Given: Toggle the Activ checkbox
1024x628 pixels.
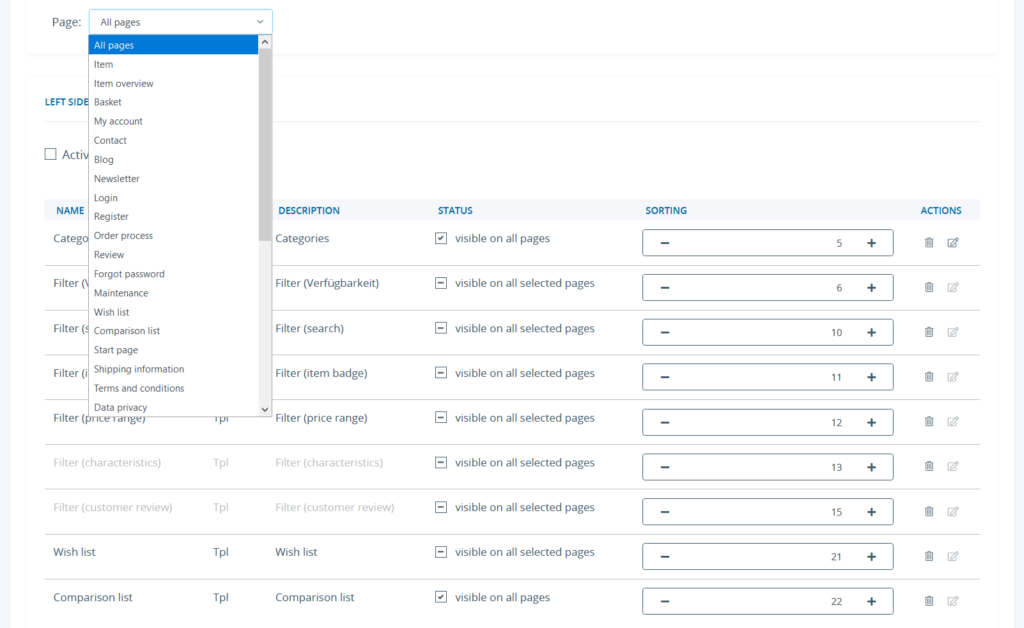Looking at the screenshot, I should pyautogui.click(x=51, y=153).
